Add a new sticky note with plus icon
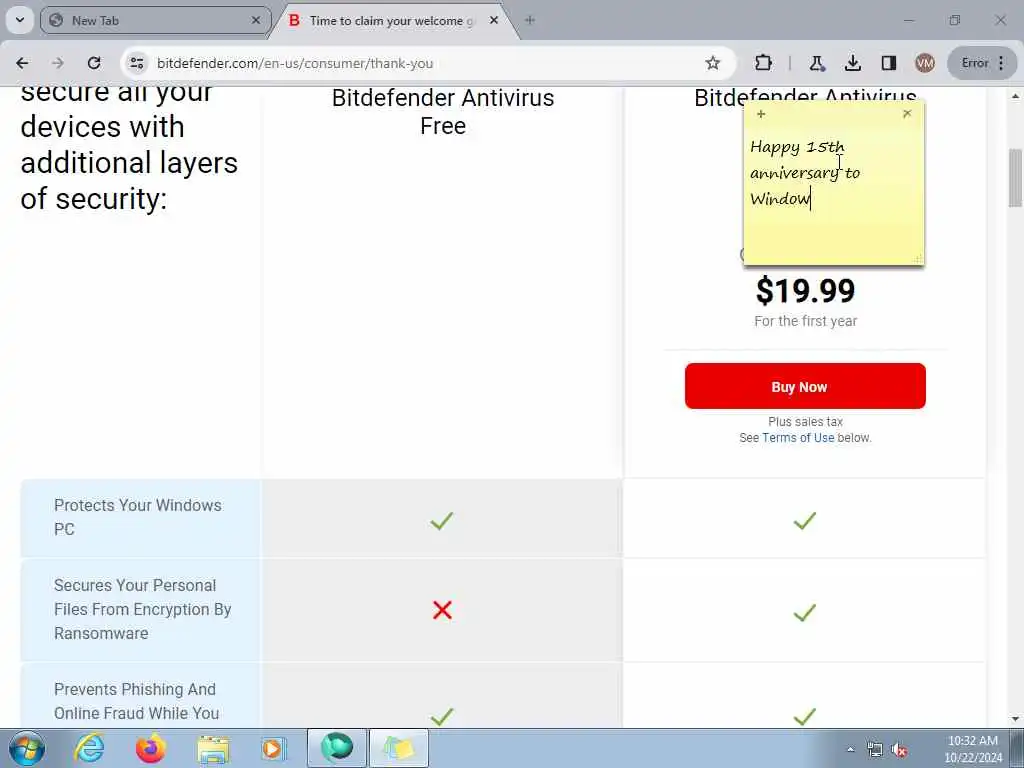1024x768 pixels. click(x=761, y=114)
